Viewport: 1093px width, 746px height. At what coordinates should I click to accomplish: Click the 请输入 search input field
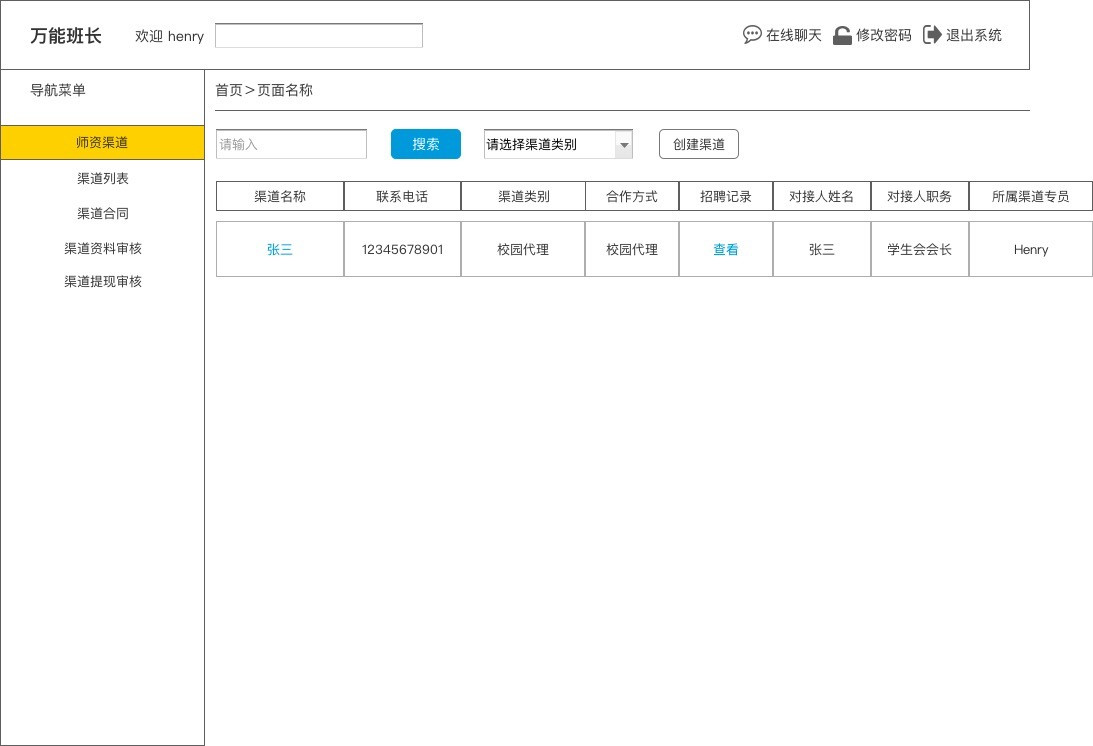[291, 144]
